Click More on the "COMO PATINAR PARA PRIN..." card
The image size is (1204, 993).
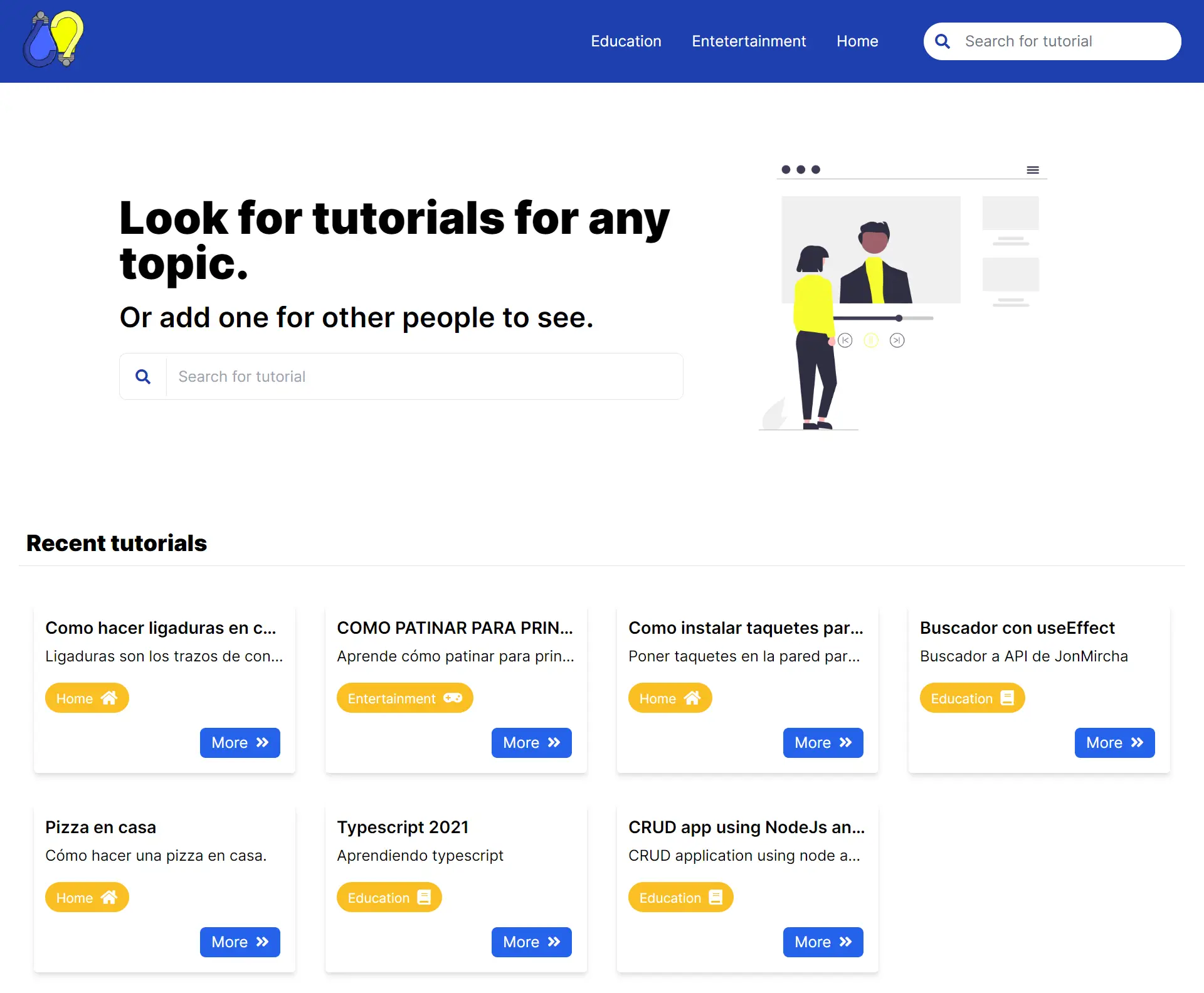point(531,743)
